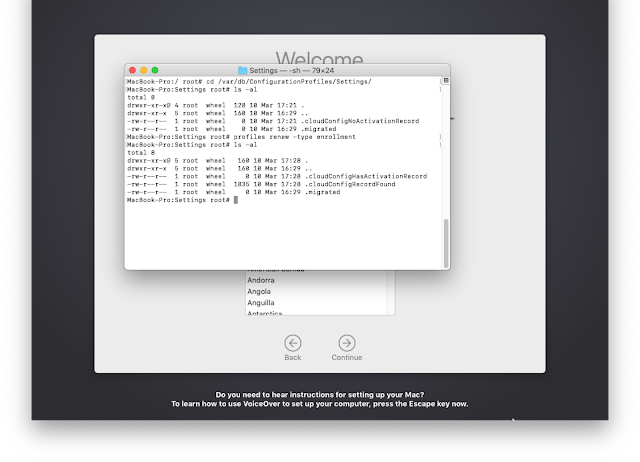
Task: Click the .cloudConfigRecordFound file name
Action: [x=350, y=184]
